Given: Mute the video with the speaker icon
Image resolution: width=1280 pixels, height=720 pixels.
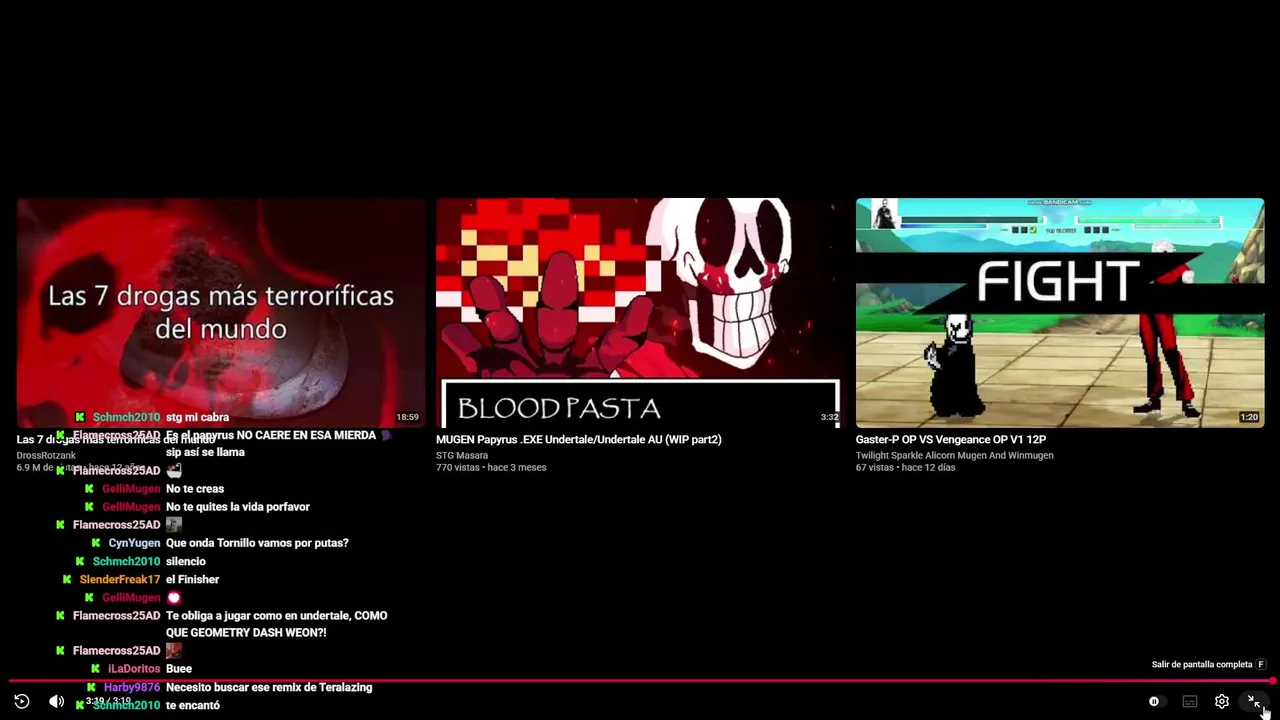Looking at the screenshot, I should [57, 702].
